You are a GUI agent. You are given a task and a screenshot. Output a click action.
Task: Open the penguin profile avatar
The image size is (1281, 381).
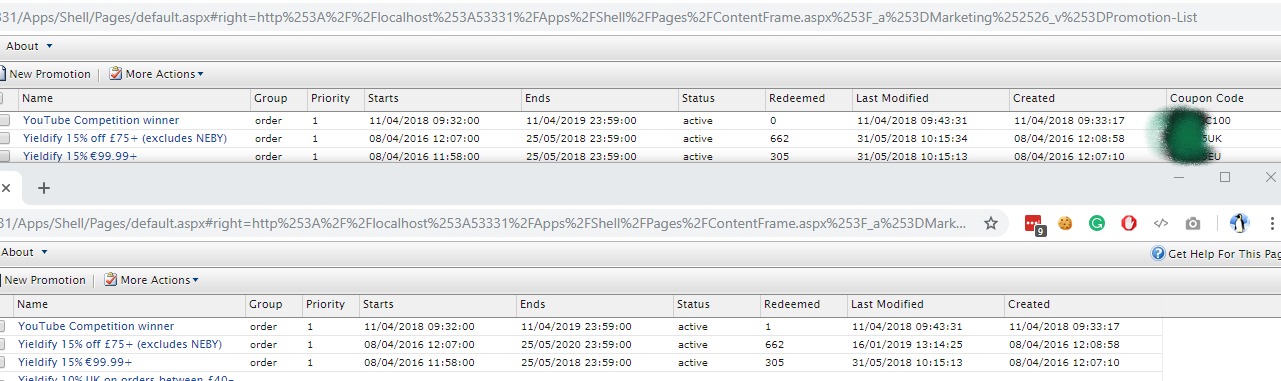(x=1239, y=224)
